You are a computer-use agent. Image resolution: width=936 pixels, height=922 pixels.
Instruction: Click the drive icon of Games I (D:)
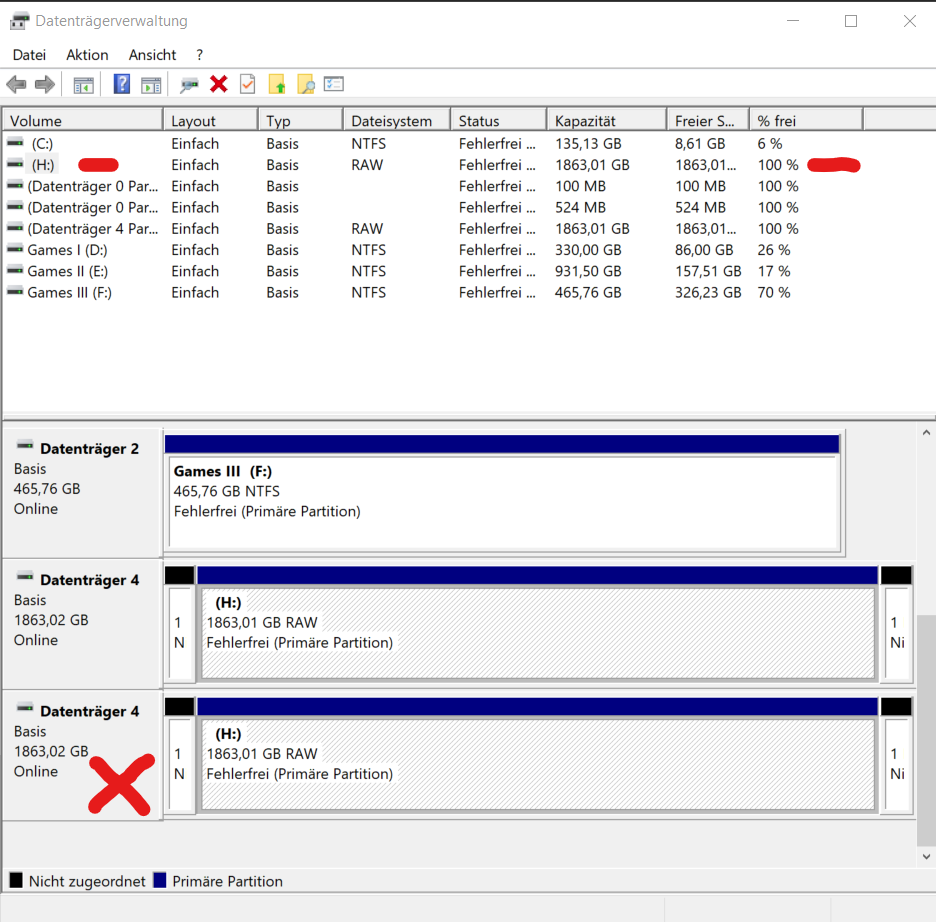click(15, 249)
